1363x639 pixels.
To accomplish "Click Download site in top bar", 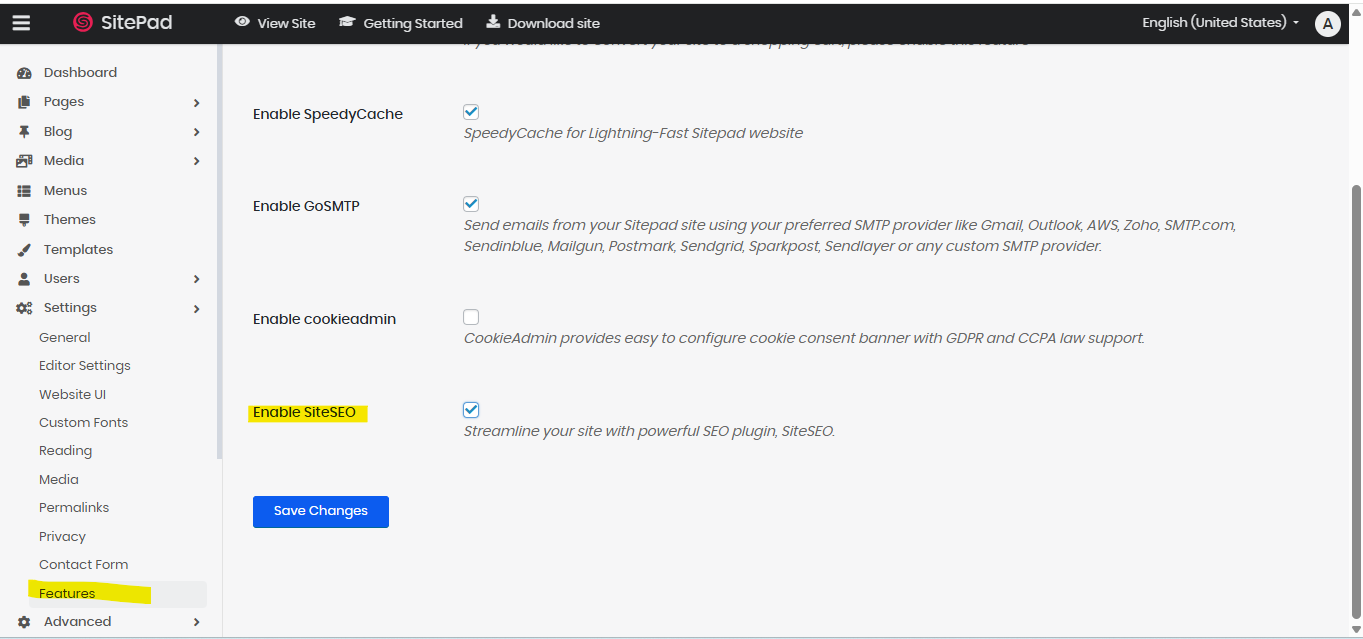I will [x=543, y=23].
